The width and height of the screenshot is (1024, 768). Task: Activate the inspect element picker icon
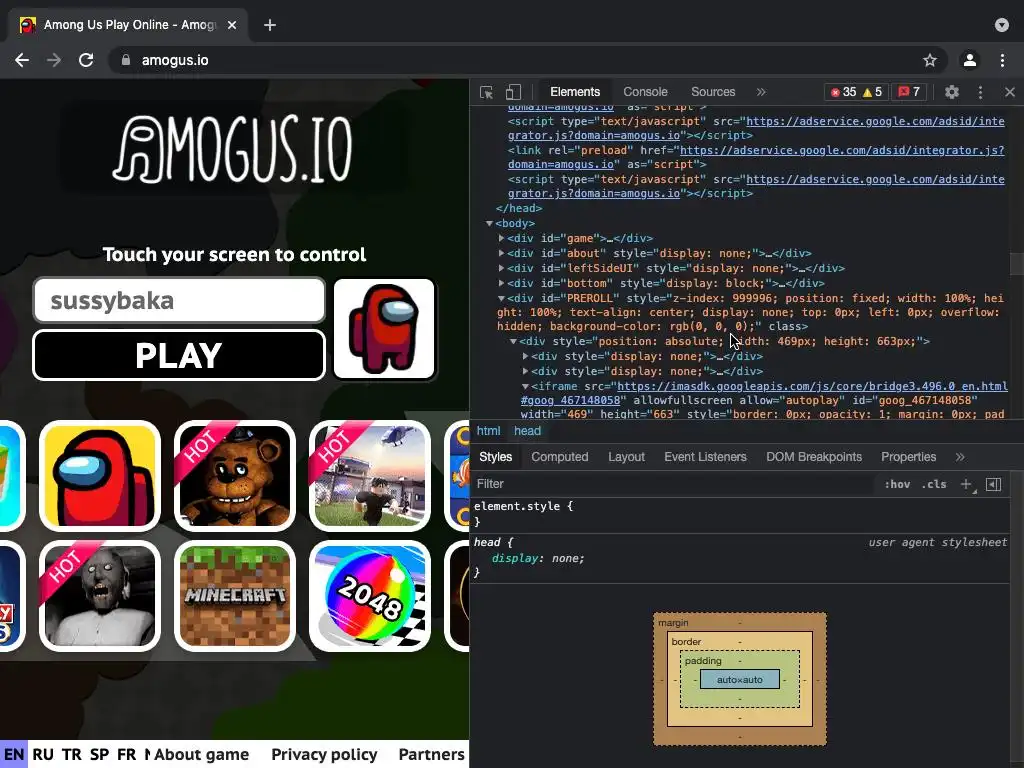(487, 92)
